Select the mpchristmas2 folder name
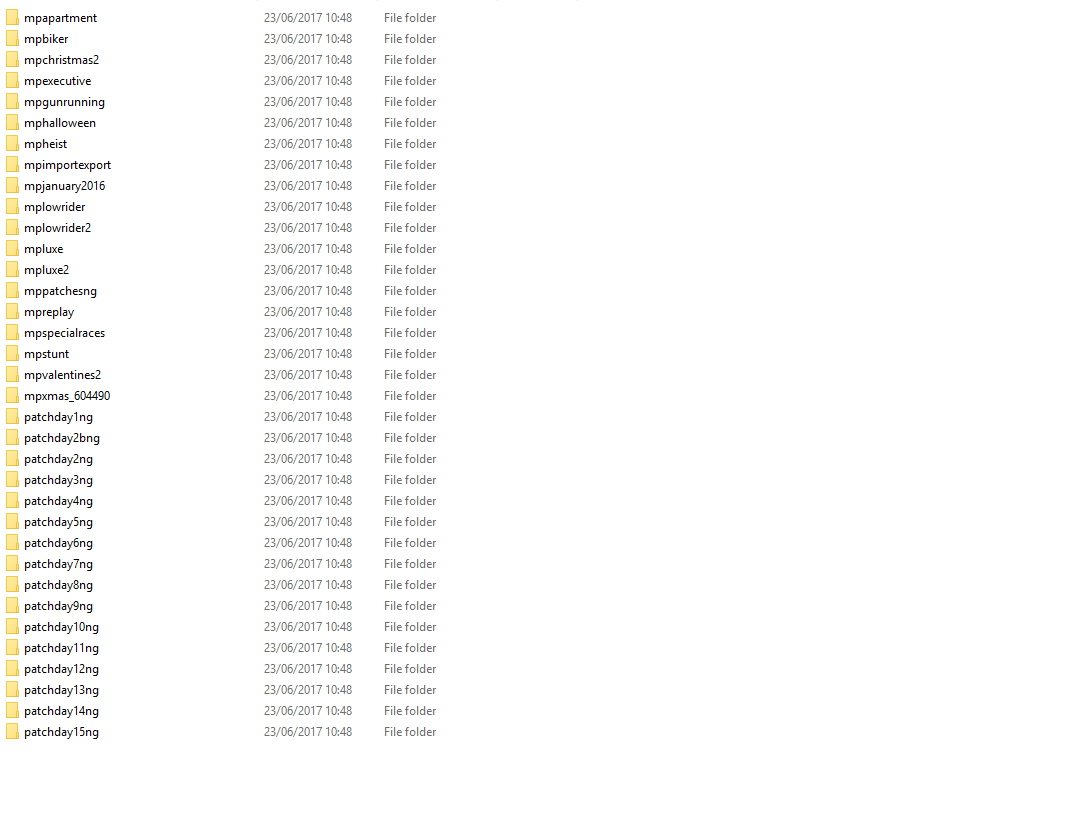This screenshot has height=824, width=1084. [x=62, y=60]
